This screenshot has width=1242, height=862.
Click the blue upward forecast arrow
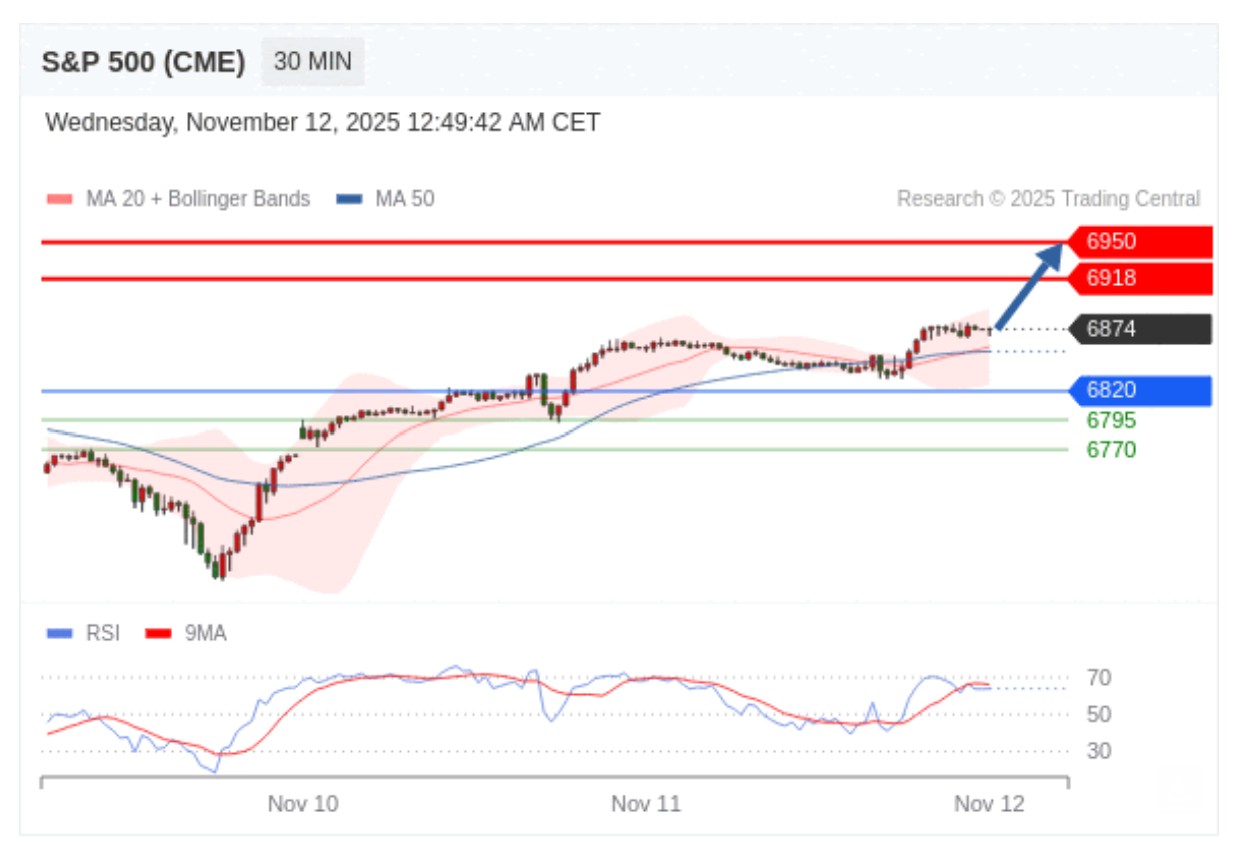(x=1029, y=283)
